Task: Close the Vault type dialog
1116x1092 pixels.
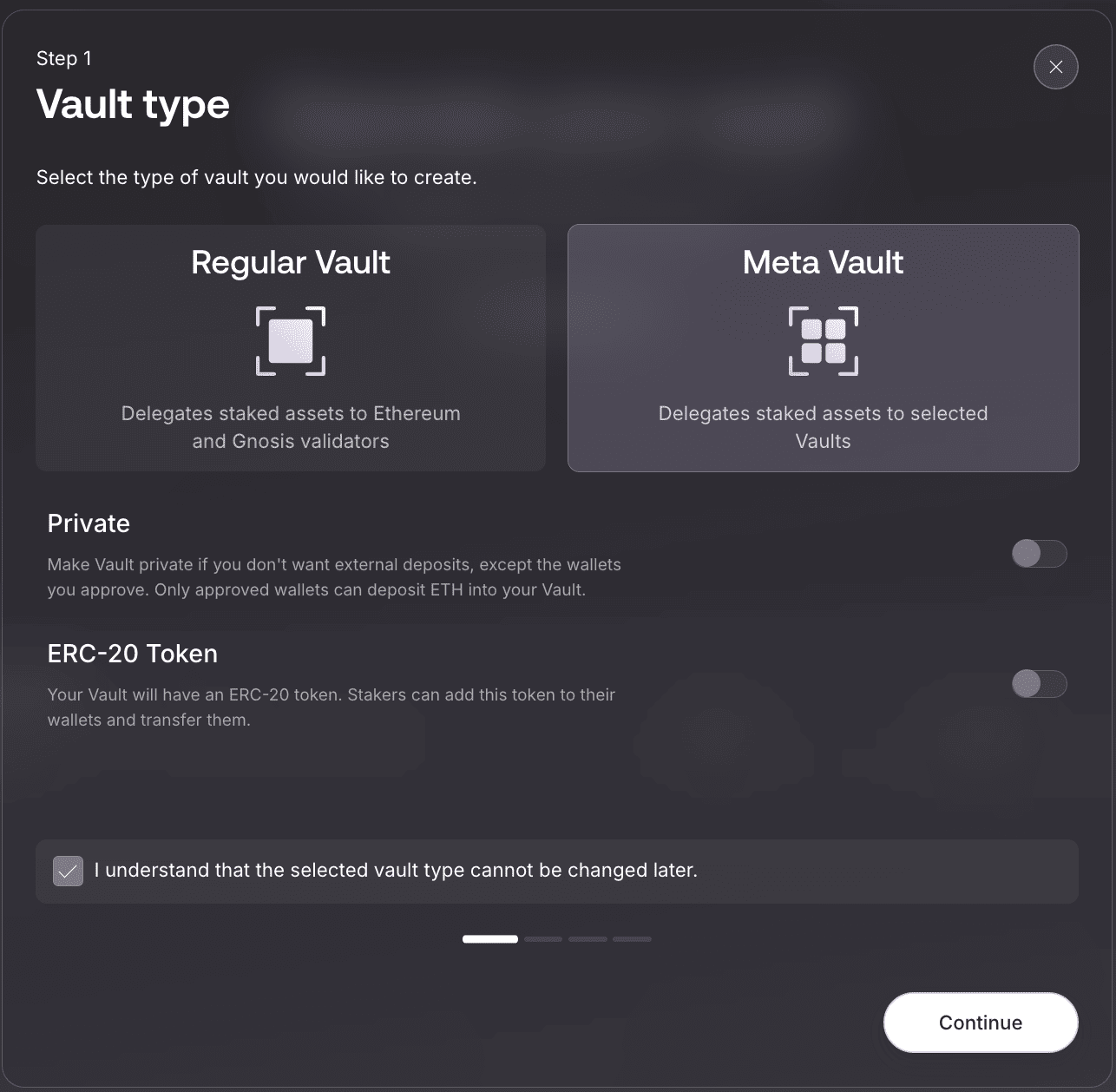Action: point(1055,67)
